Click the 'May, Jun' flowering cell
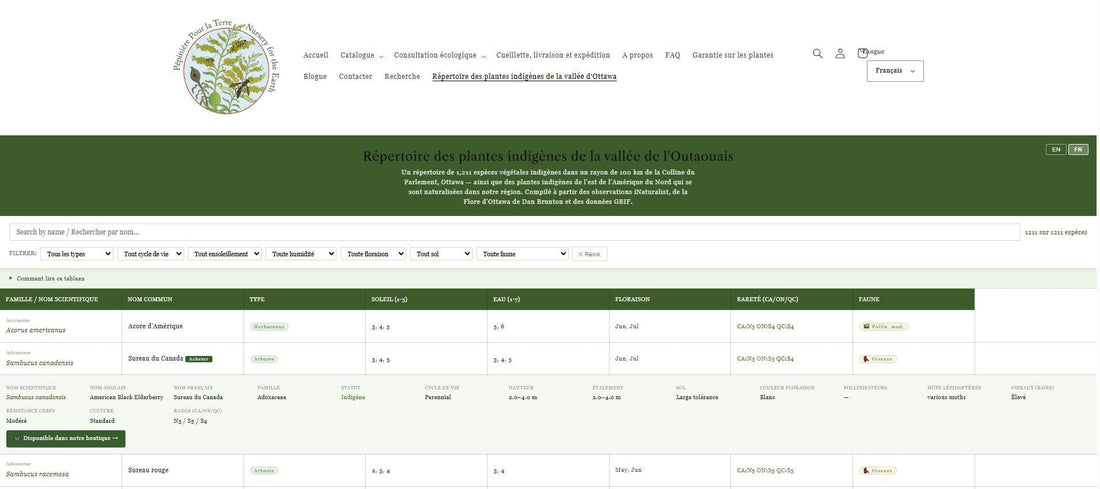The width and height of the screenshot is (1100, 489). coord(629,470)
